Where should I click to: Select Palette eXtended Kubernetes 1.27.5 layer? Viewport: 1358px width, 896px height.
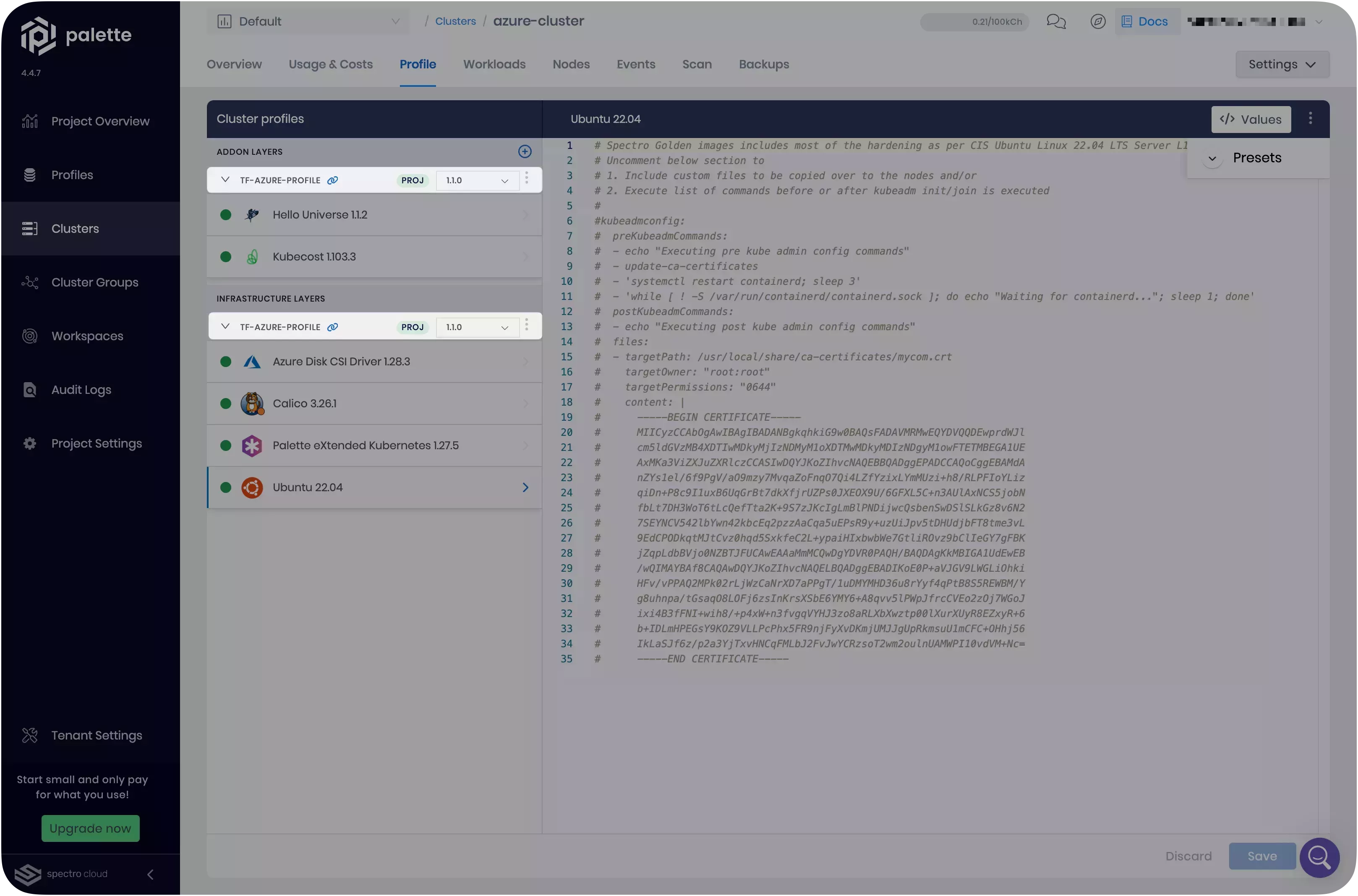tap(374, 446)
